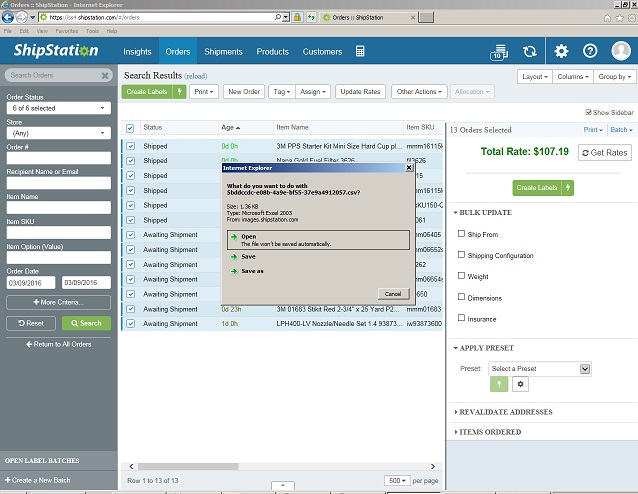Enable the Shipping Configuration checkbox
The width and height of the screenshot is (638, 494).
point(461,255)
